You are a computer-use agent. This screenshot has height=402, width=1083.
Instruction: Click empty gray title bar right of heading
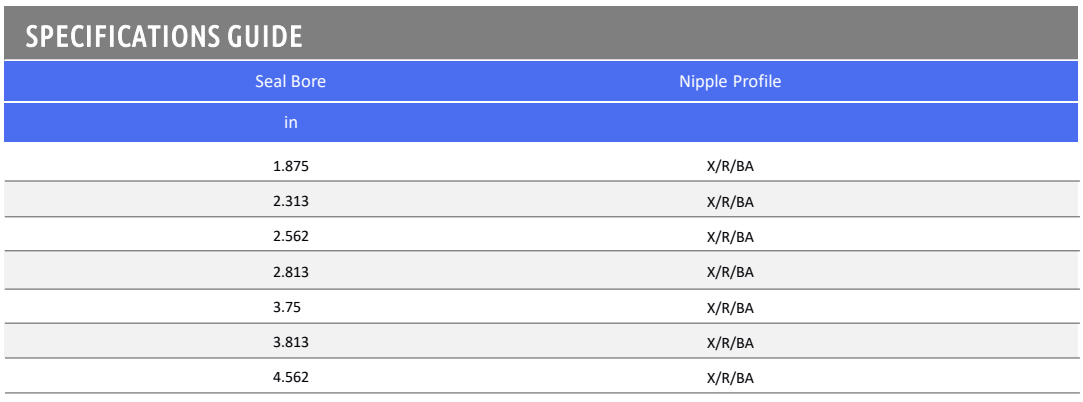(x=700, y=34)
